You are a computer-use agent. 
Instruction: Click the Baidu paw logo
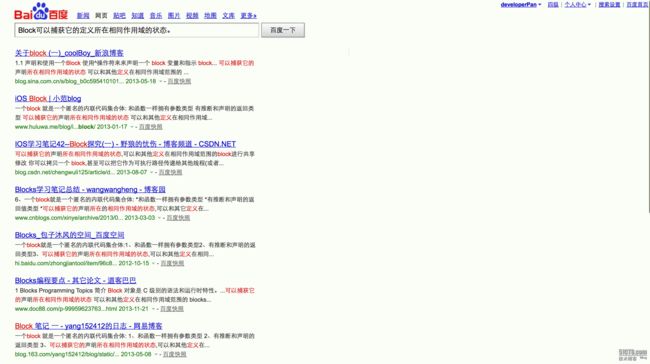click(41, 12)
